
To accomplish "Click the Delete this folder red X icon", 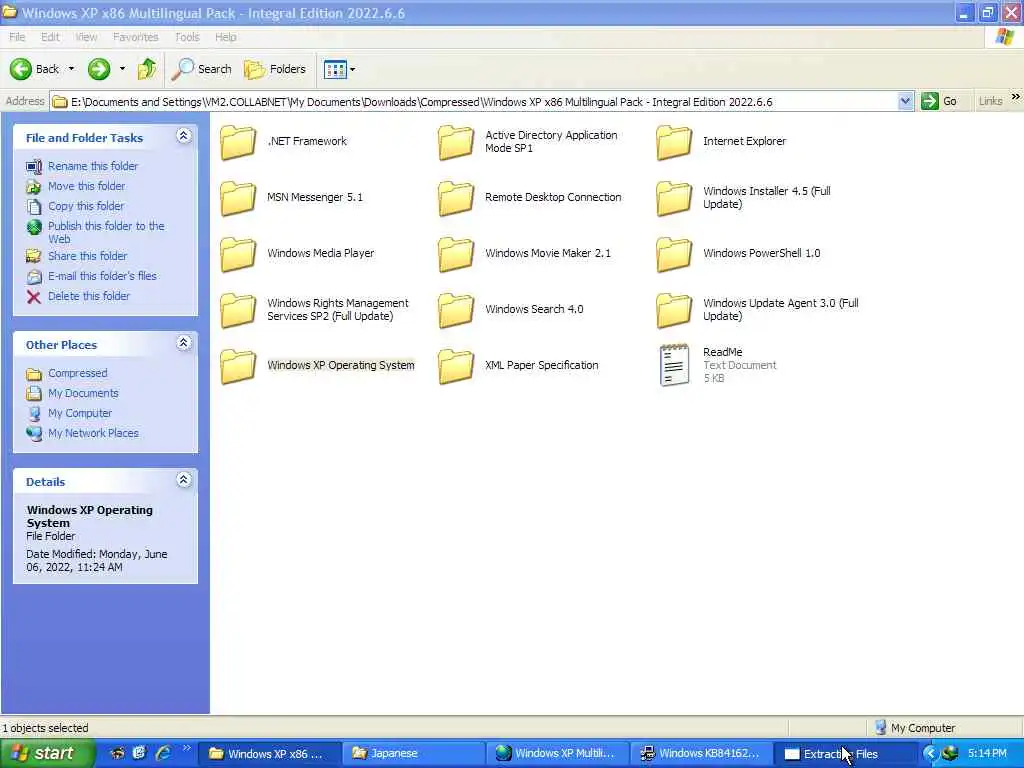I will point(33,297).
